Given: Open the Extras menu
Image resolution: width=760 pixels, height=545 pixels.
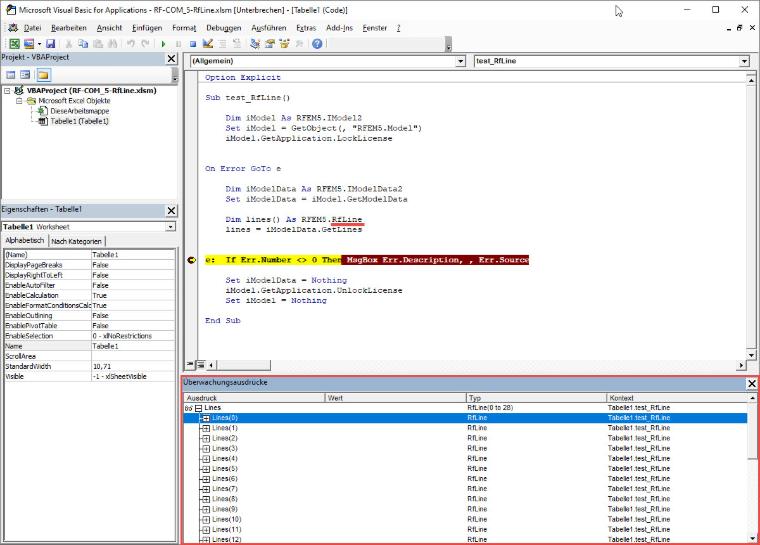Looking at the screenshot, I should pos(306,28).
